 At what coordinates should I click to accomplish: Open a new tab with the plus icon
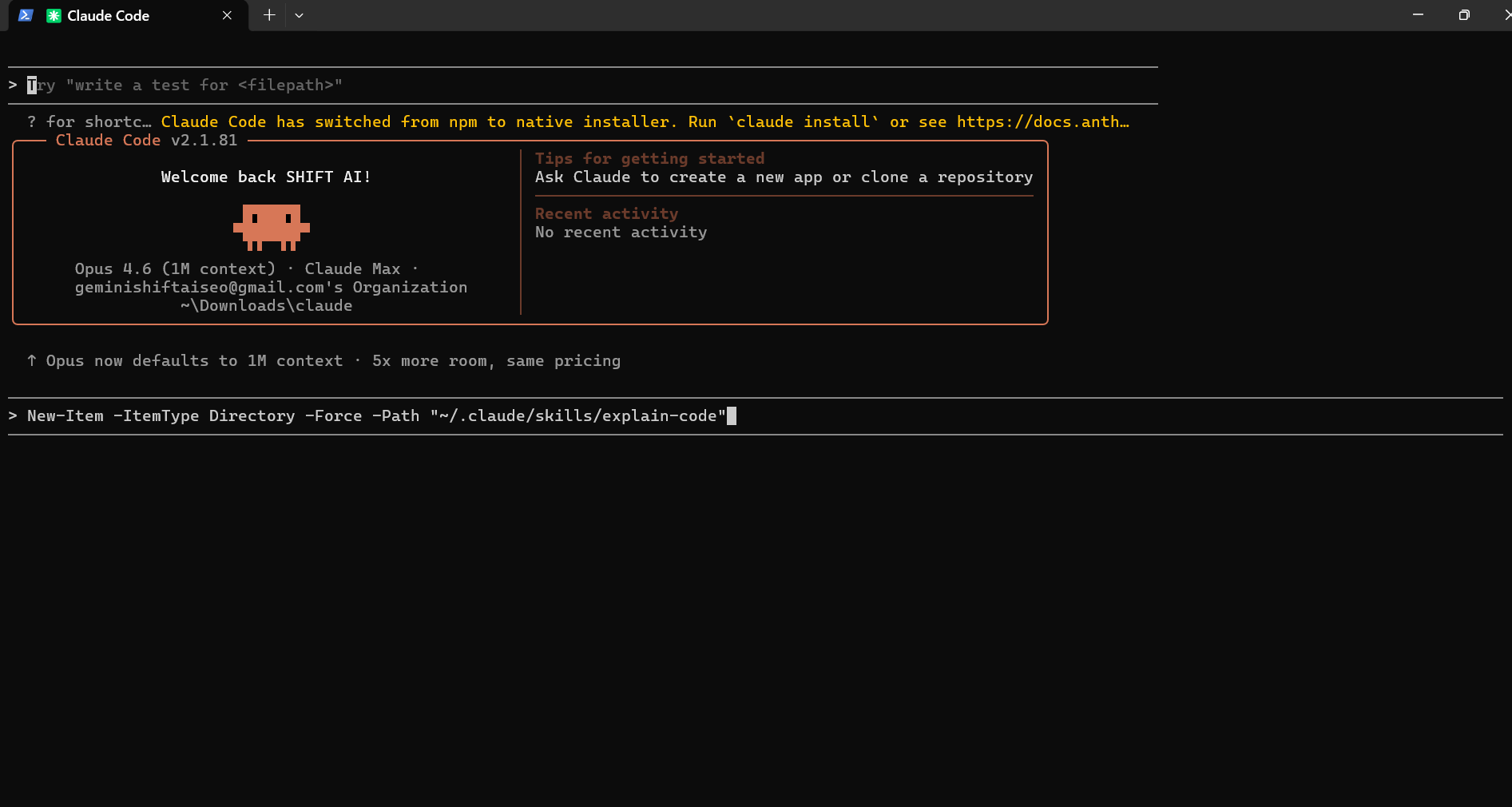click(269, 15)
